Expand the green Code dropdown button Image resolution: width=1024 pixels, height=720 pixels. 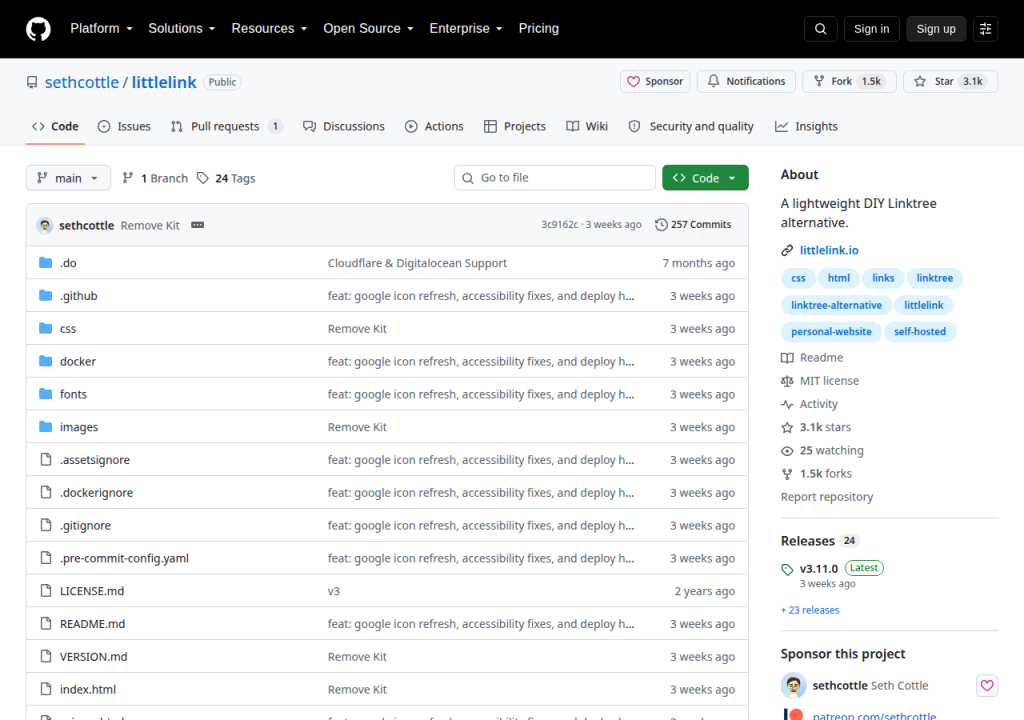point(705,178)
